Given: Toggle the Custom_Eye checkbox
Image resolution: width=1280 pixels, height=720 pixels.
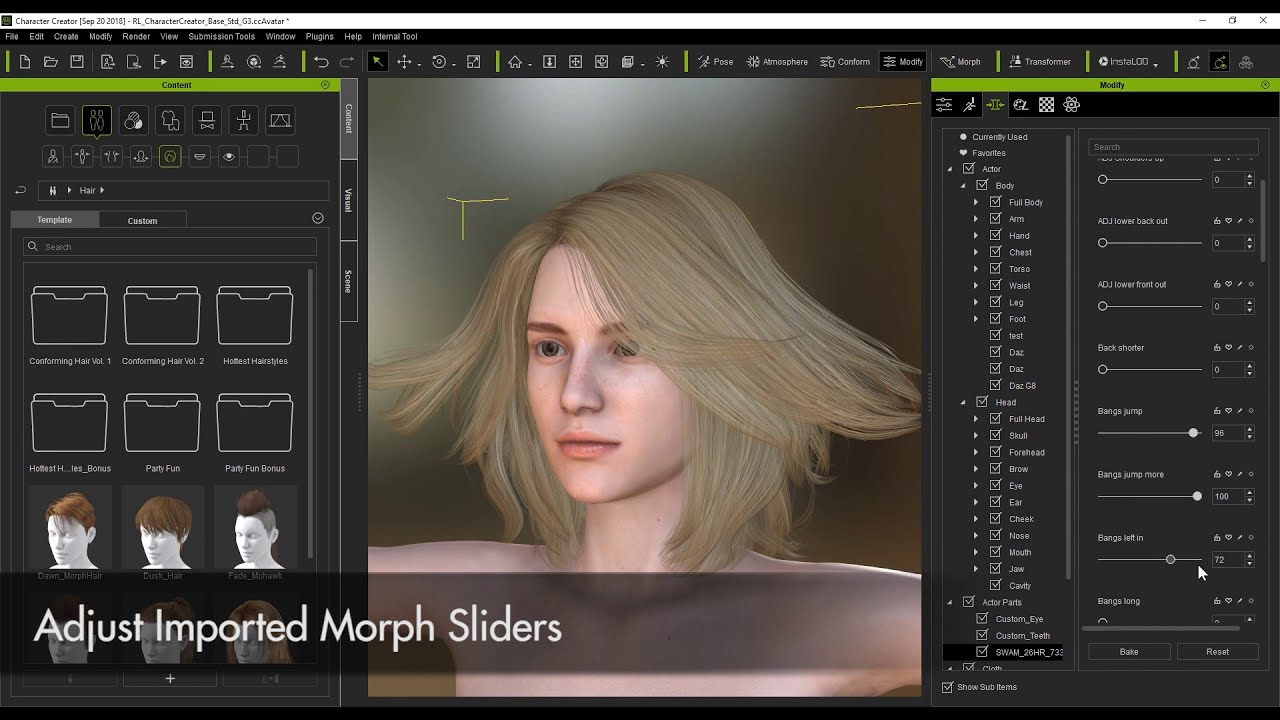Looking at the screenshot, I should (982, 619).
